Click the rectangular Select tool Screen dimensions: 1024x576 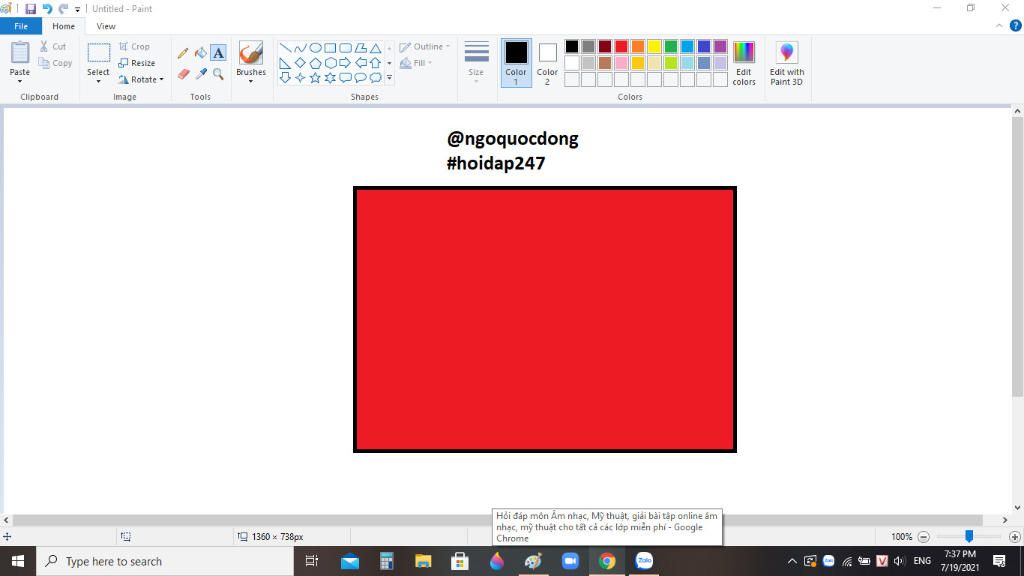(x=99, y=53)
